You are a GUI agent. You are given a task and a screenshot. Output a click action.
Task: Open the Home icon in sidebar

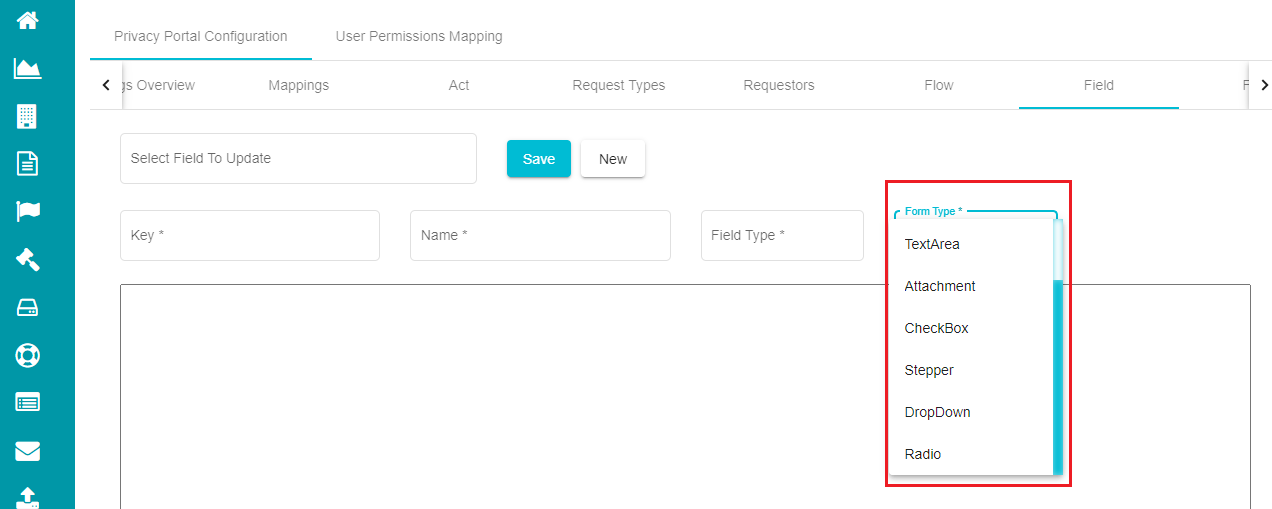coord(27,19)
